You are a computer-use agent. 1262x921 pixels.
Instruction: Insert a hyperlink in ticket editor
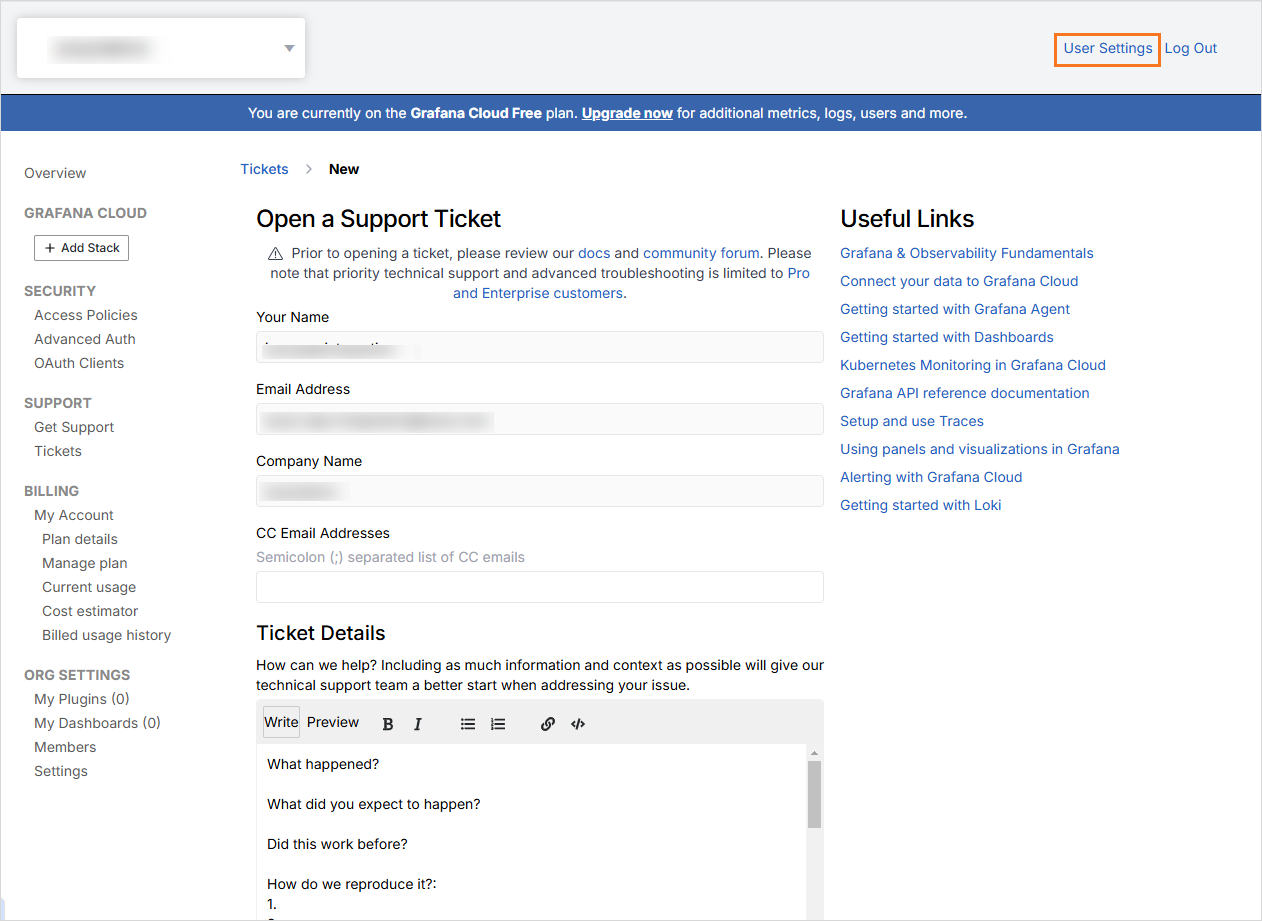coord(548,724)
